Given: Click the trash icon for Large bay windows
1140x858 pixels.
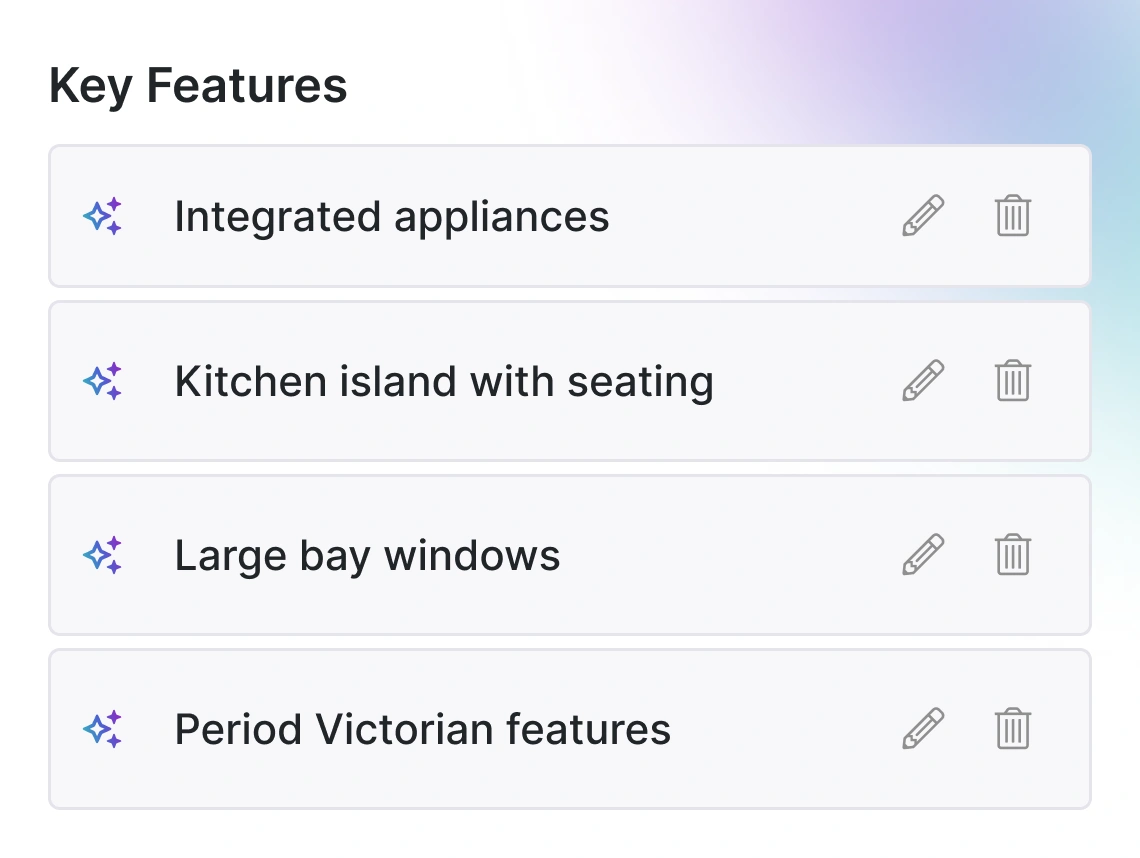Looking at the screenshot, I should pos(1013,554).
